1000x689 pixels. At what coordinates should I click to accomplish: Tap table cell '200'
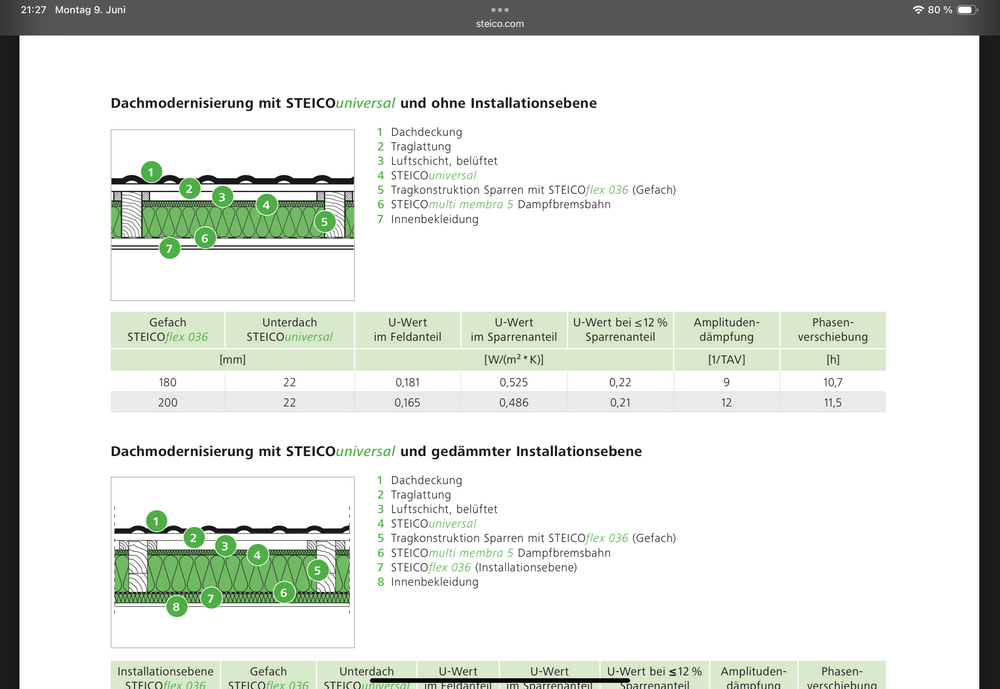(x=168, y=403)
